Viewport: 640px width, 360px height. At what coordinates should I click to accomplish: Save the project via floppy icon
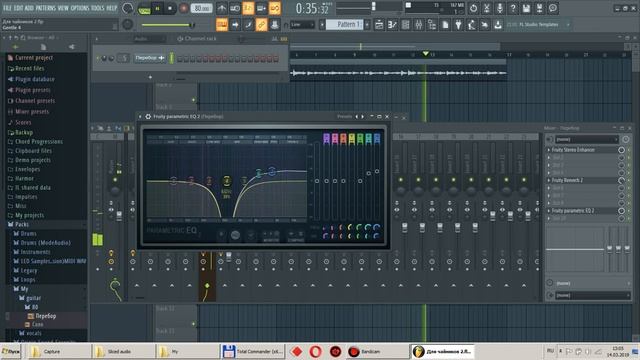[x=527, y=8]
